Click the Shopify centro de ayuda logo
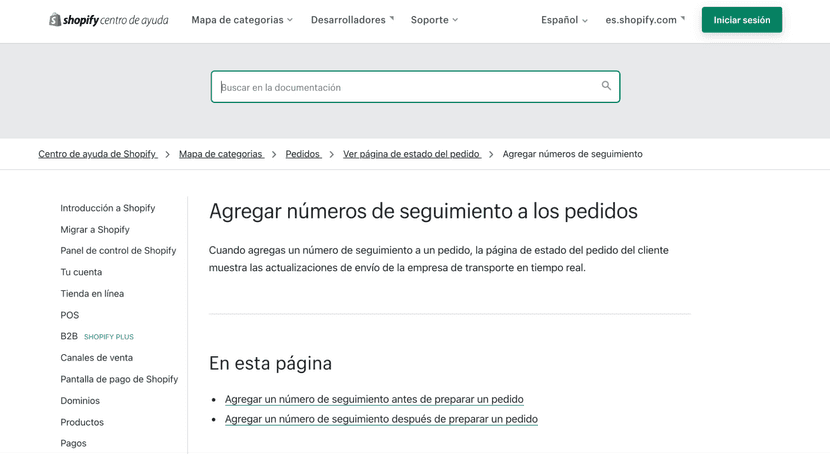The width and height of the screenshot is (830, 455). pyautogui.click(x=108, y=20)
